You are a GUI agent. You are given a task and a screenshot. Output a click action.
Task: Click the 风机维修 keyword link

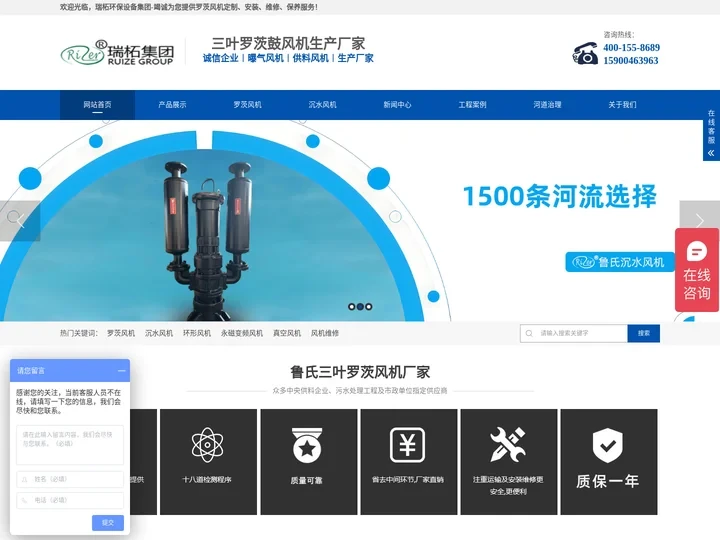(x=325, y=333)
